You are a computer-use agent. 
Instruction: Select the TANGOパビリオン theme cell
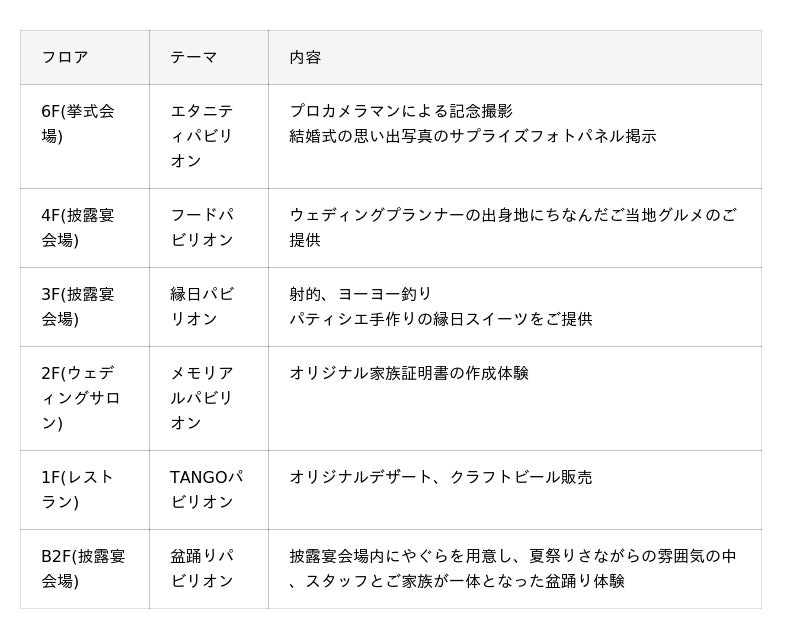[x=206, y=490]
